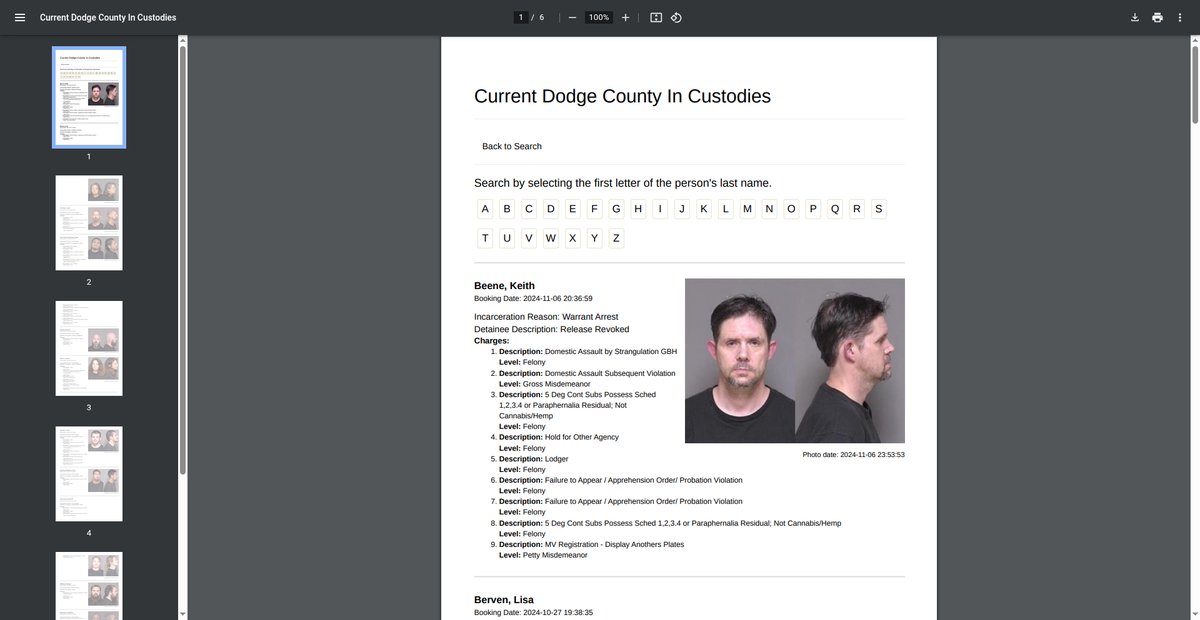Filter by letter Q
Viewport: 1200px width, 620px height.
(x=835, y=209)
